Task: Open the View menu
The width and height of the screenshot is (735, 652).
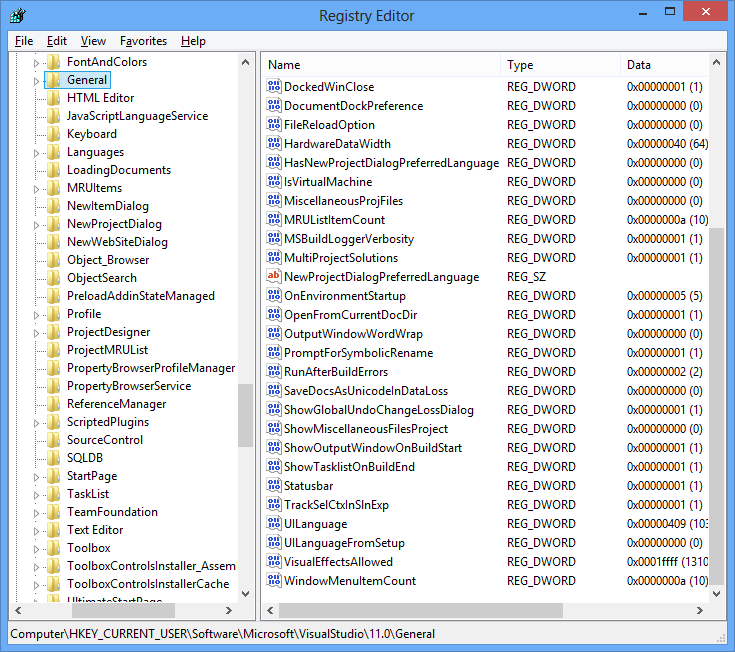Action: coord(93,41)
